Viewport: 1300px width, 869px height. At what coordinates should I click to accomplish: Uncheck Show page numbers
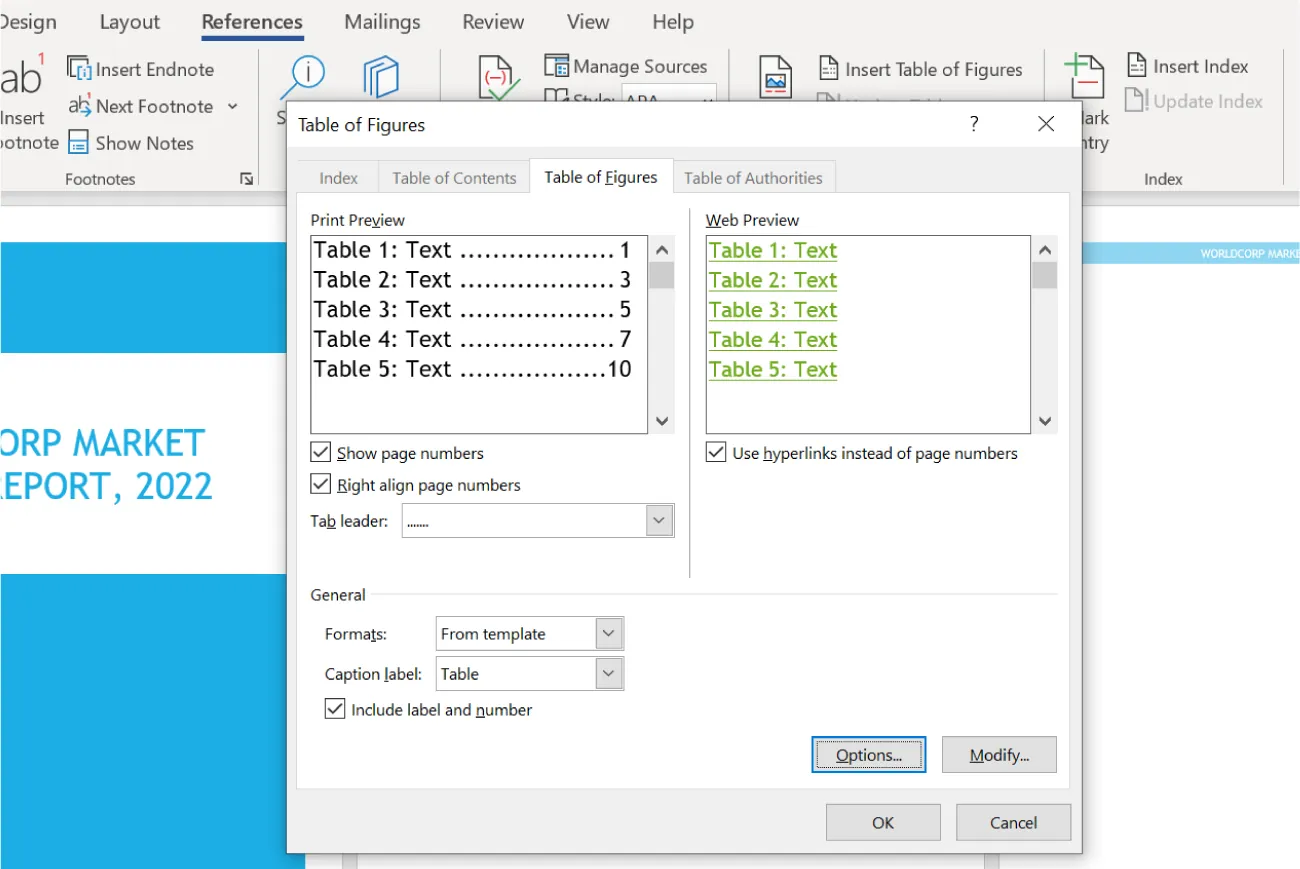(x=321, y=452)
